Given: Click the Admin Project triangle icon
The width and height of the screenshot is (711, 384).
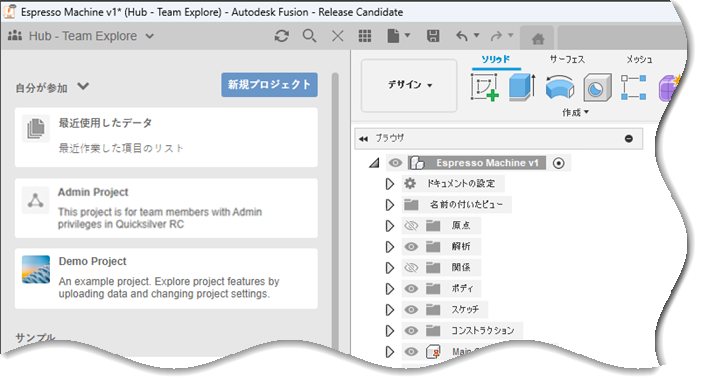Looking at the screenshot, I should coord(35,200).
